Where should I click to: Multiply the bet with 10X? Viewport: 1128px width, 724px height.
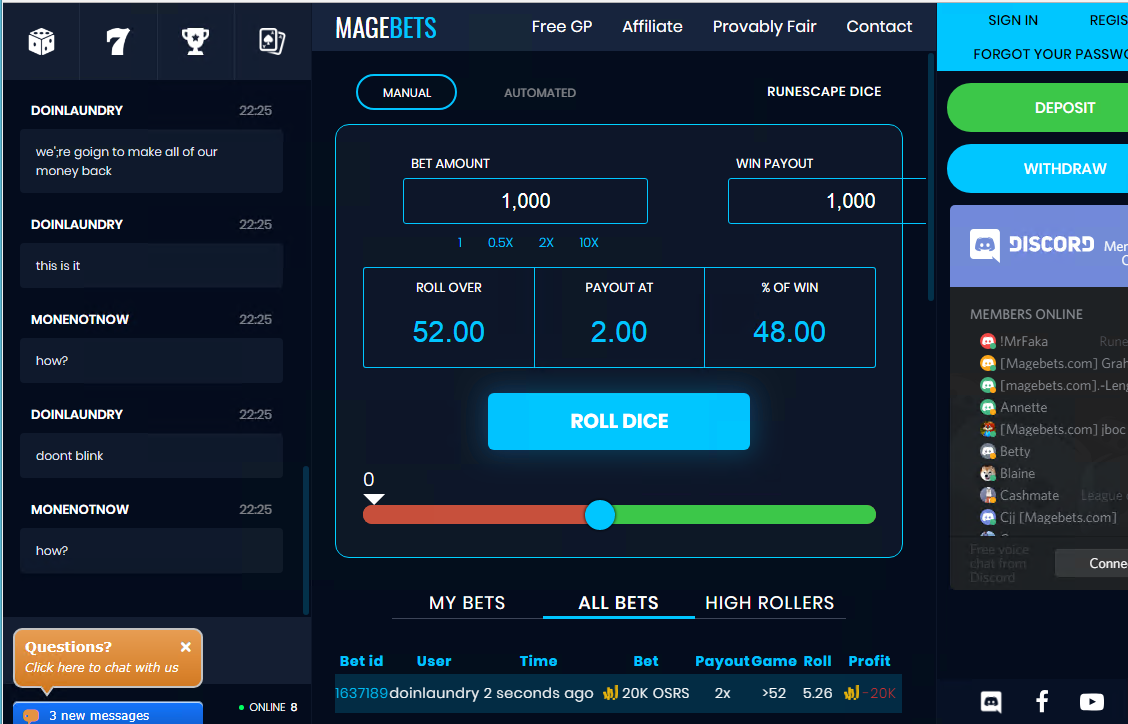pyautogui.click(x=588, y=243)
